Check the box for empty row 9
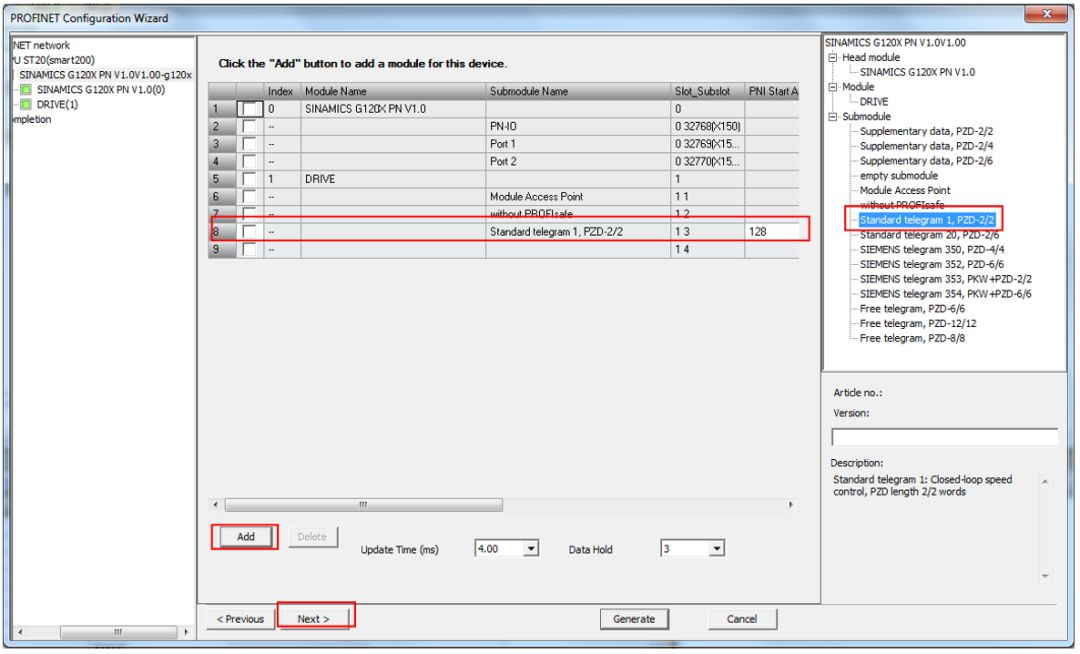Viewport: 1080px width, 654px height. point(249,249)
